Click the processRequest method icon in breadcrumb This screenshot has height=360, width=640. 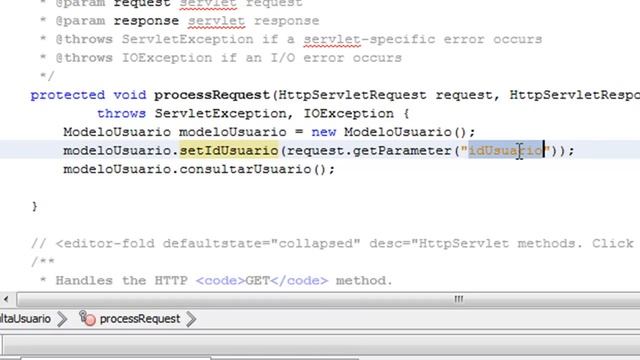coord(87,318)
